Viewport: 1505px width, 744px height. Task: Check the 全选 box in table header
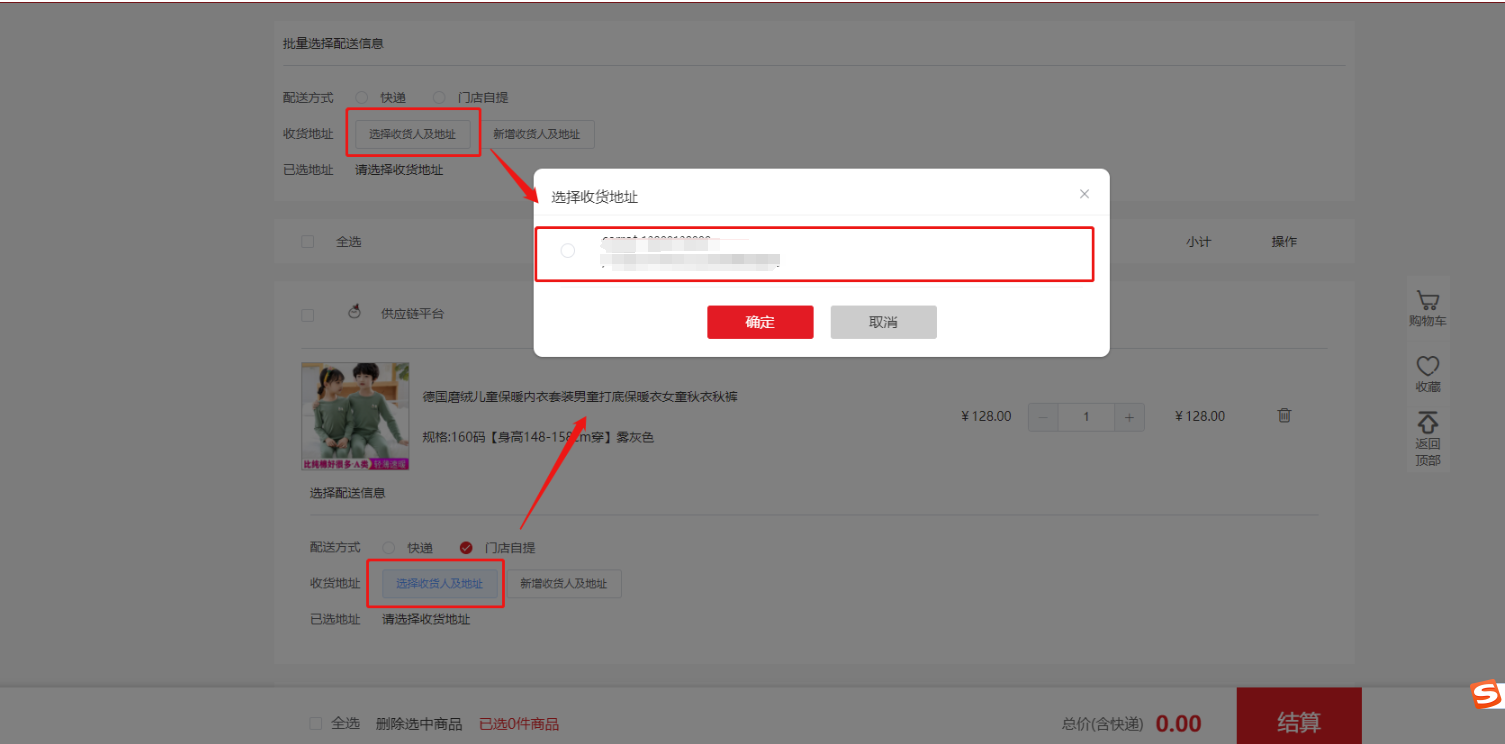307,241
